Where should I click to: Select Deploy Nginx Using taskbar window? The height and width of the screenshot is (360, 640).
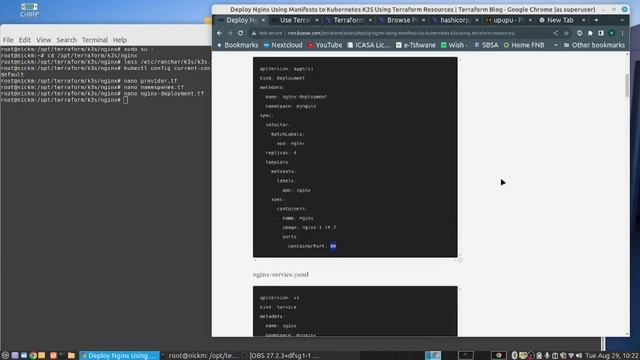coord(119,356)
